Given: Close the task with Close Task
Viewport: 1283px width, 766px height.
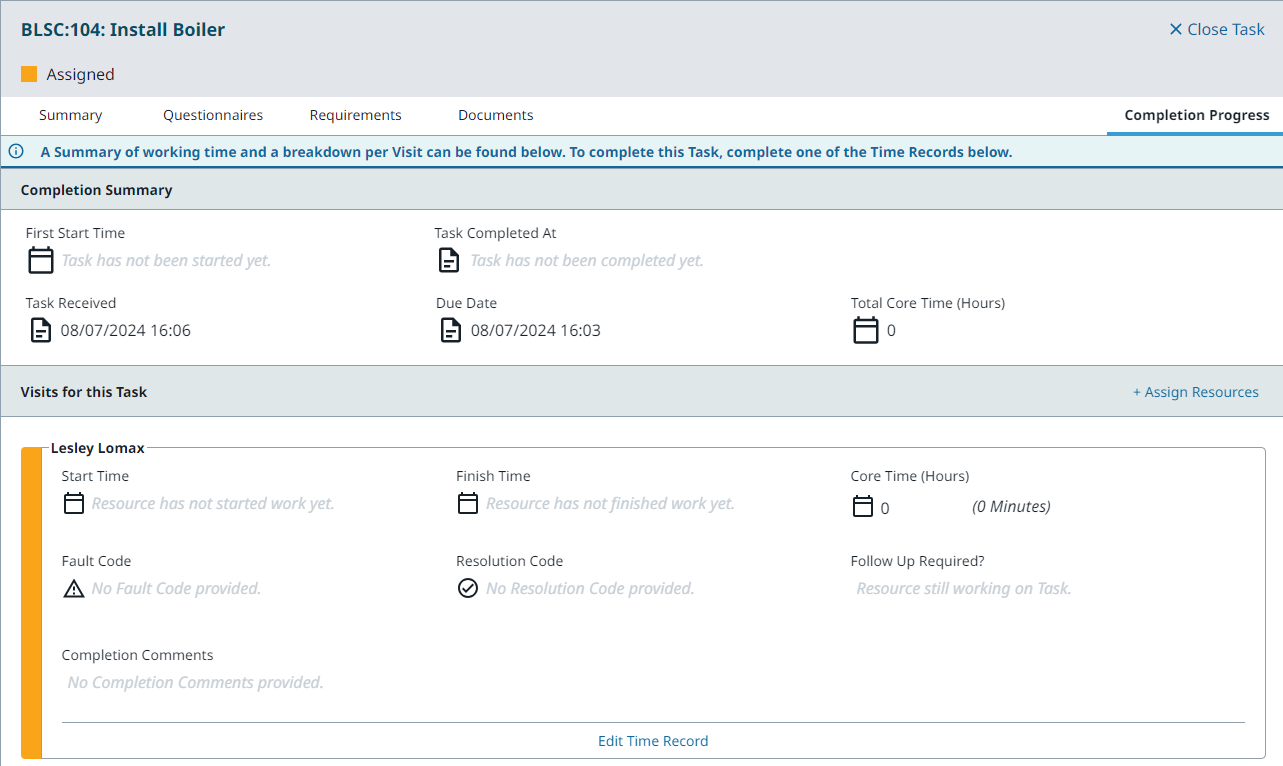Looking at the screenshot, I should tap(1217, 29).
